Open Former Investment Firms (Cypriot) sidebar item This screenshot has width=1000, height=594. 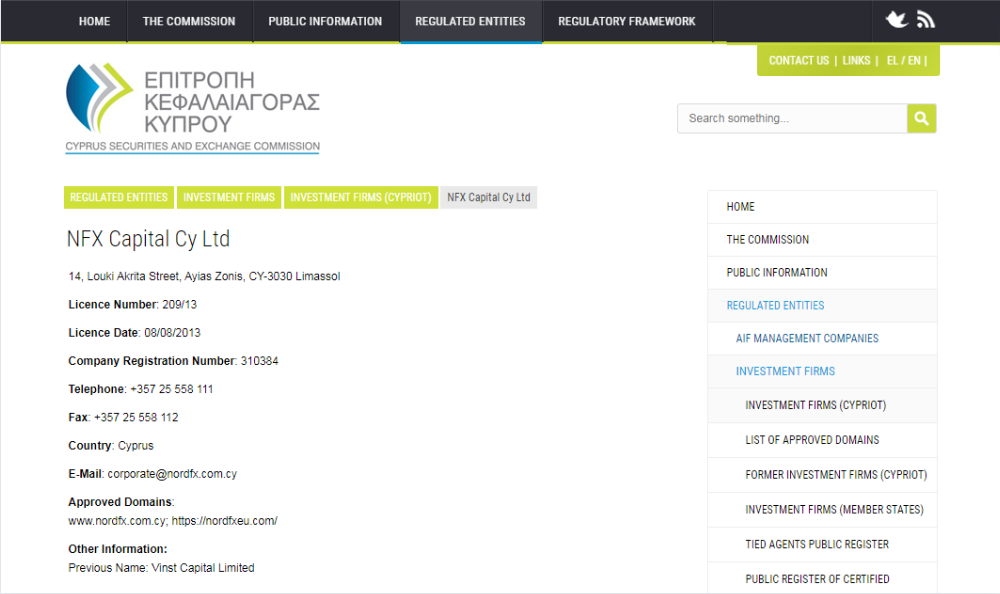point(835,475)
